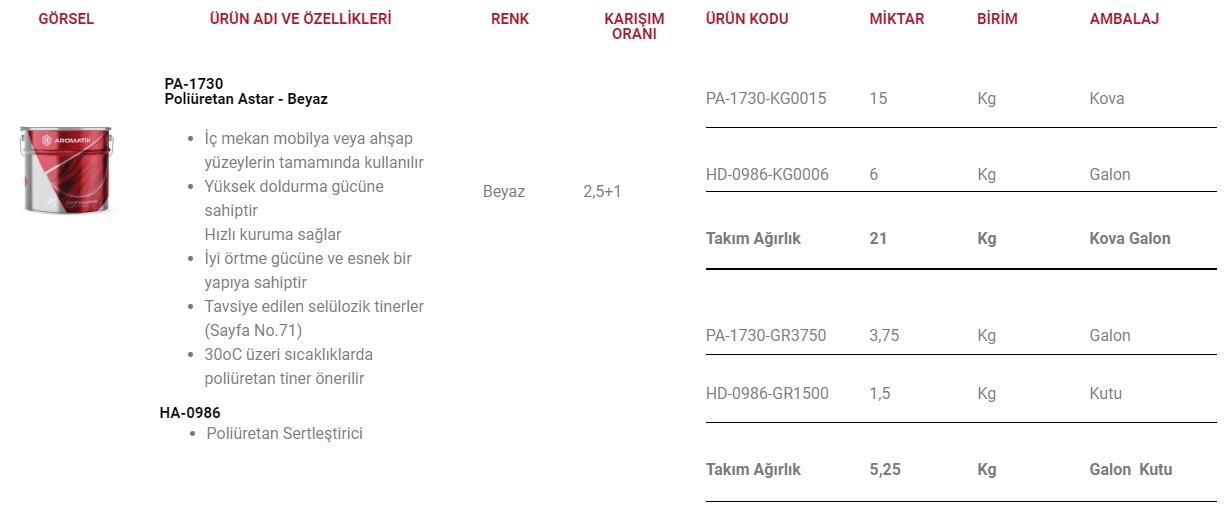Select the GÖRSEL column header

pos(66,19)
